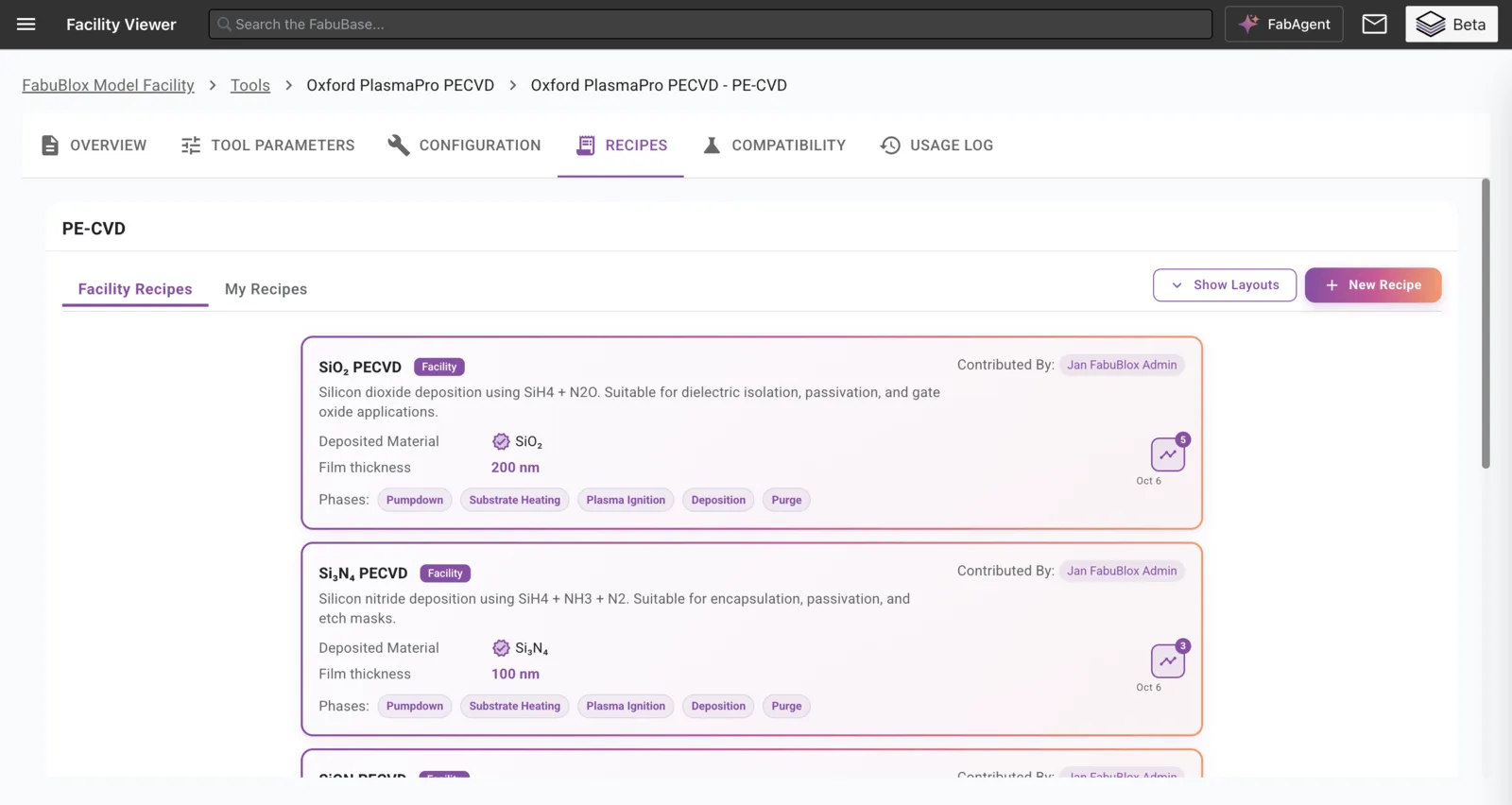Switch to the Tool Parameters tab
Image resolution: width=1512 pixels, height=805 pixels.
[268, 146]
